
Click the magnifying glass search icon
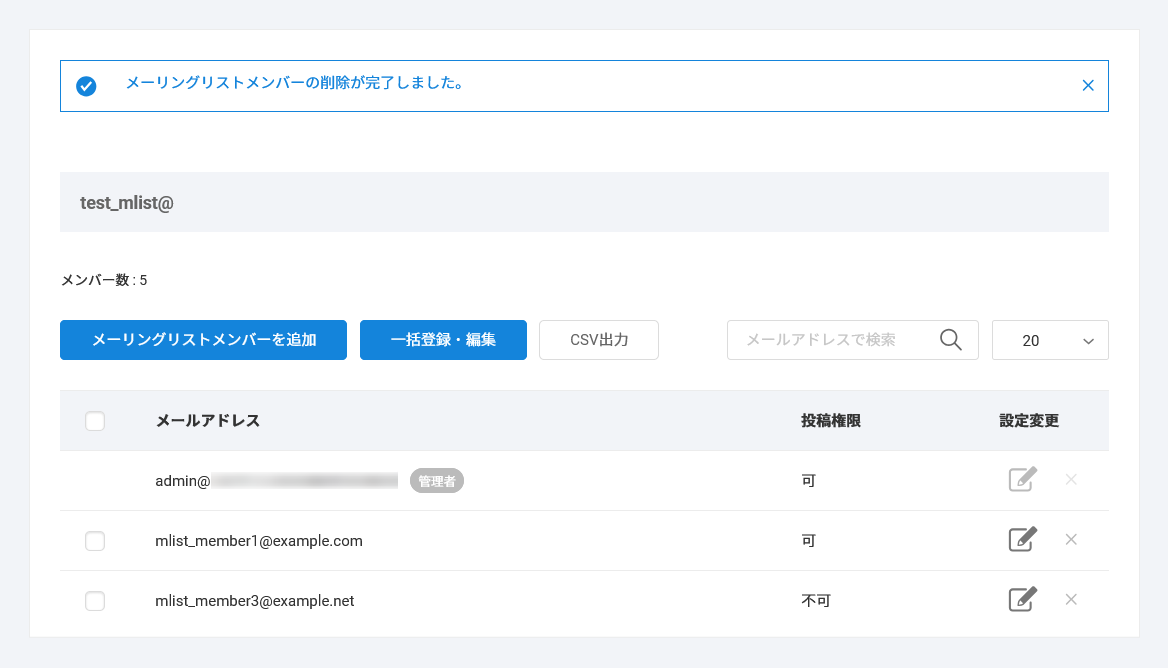tap(951, 340)
